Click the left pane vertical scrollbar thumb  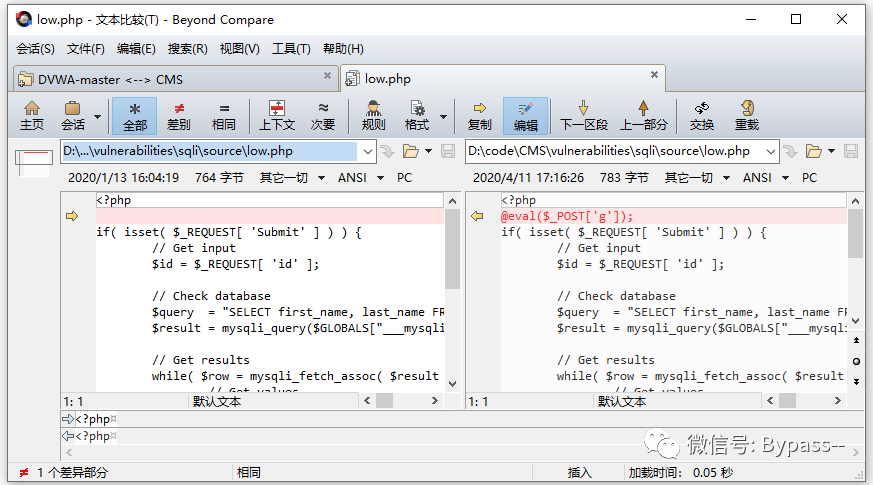point(453,249)
